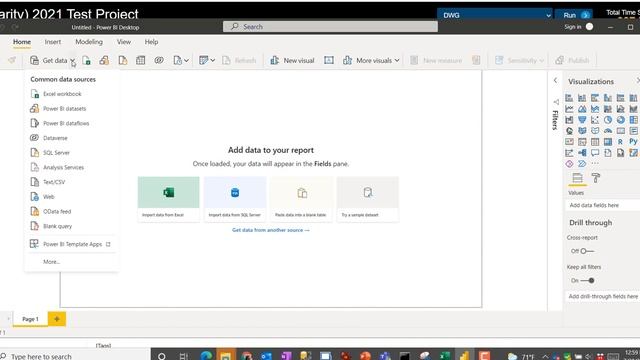Switch to the Home ribbon tab

point(22,42)
